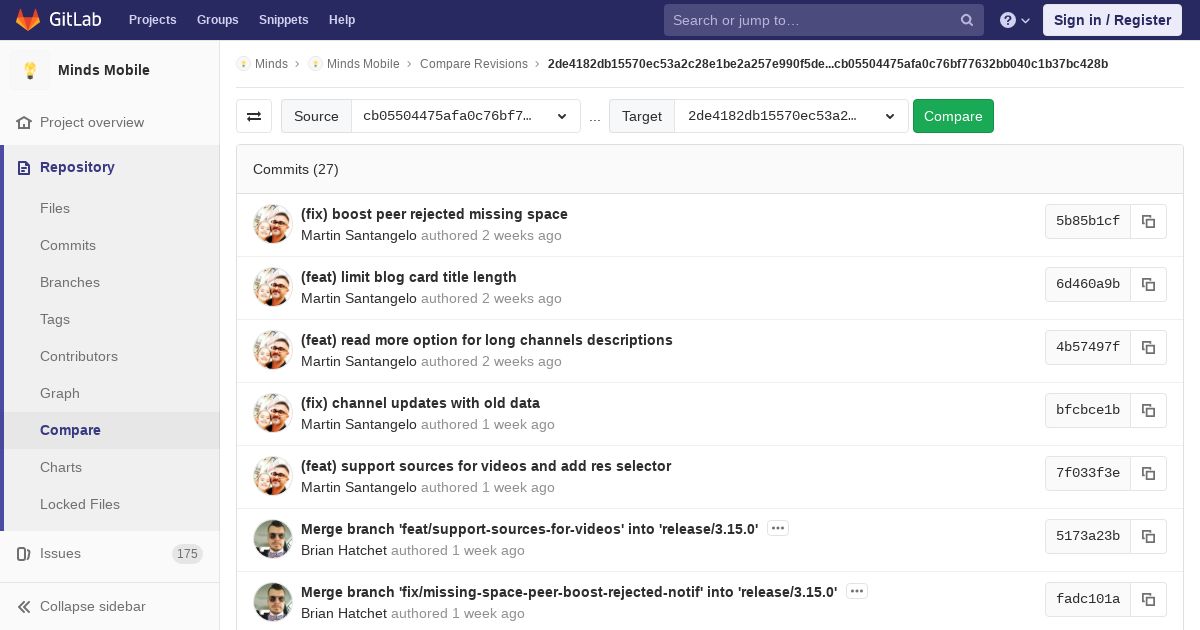This screenshot has width=1200, height=630.
Task: Click the Brian Hatchet avatar on the 5173a23b row
Action: point(272,539)
